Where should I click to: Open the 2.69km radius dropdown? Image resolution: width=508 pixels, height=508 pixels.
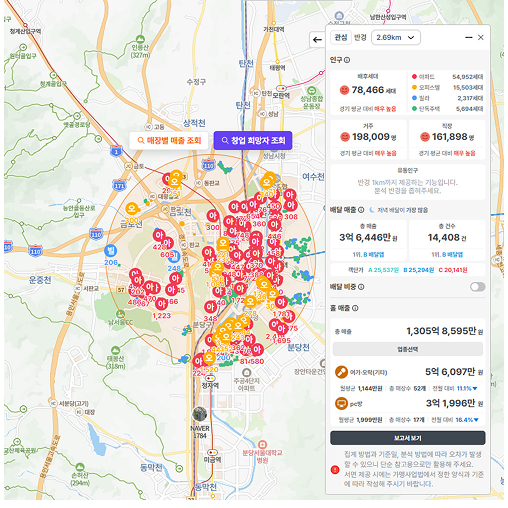coord(396,38)
